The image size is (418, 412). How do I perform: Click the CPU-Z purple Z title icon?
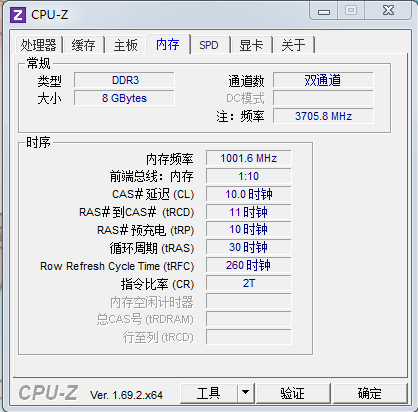(x=18, y=15)
